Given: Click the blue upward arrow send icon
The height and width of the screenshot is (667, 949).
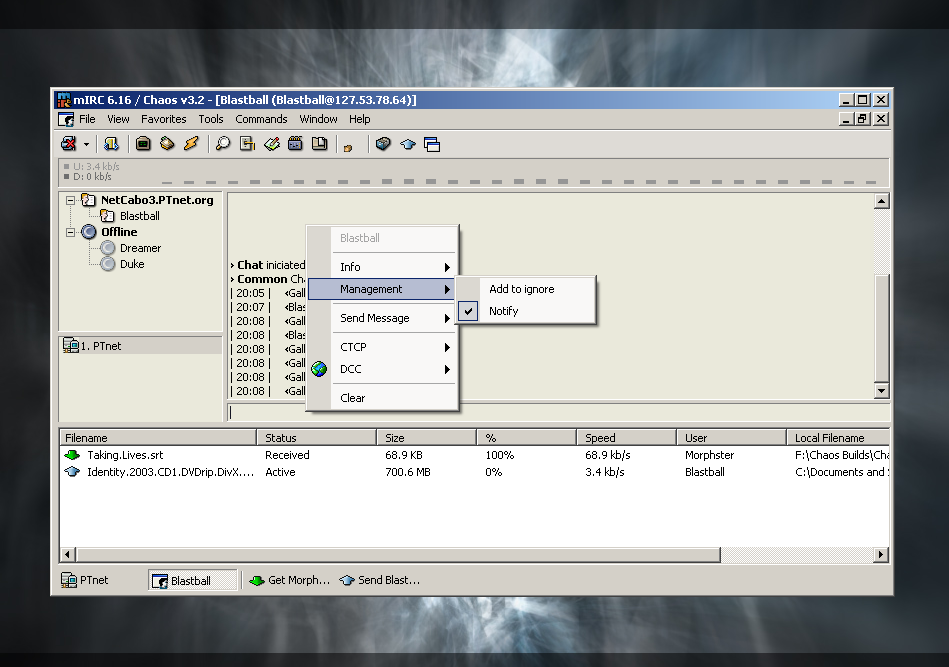Looking at the screenshot, I should pos(408,144).
